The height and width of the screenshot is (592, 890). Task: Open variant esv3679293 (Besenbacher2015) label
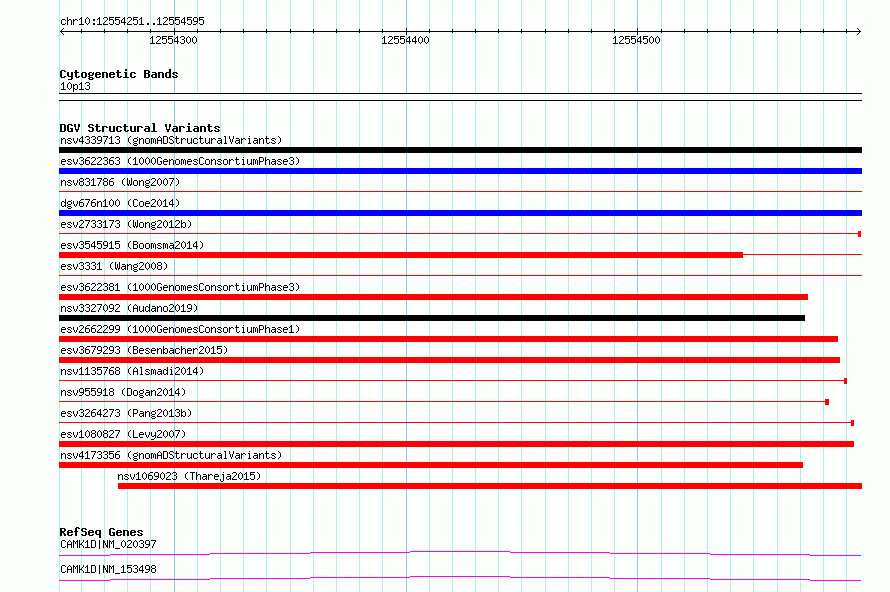click(x=144, y=350)
